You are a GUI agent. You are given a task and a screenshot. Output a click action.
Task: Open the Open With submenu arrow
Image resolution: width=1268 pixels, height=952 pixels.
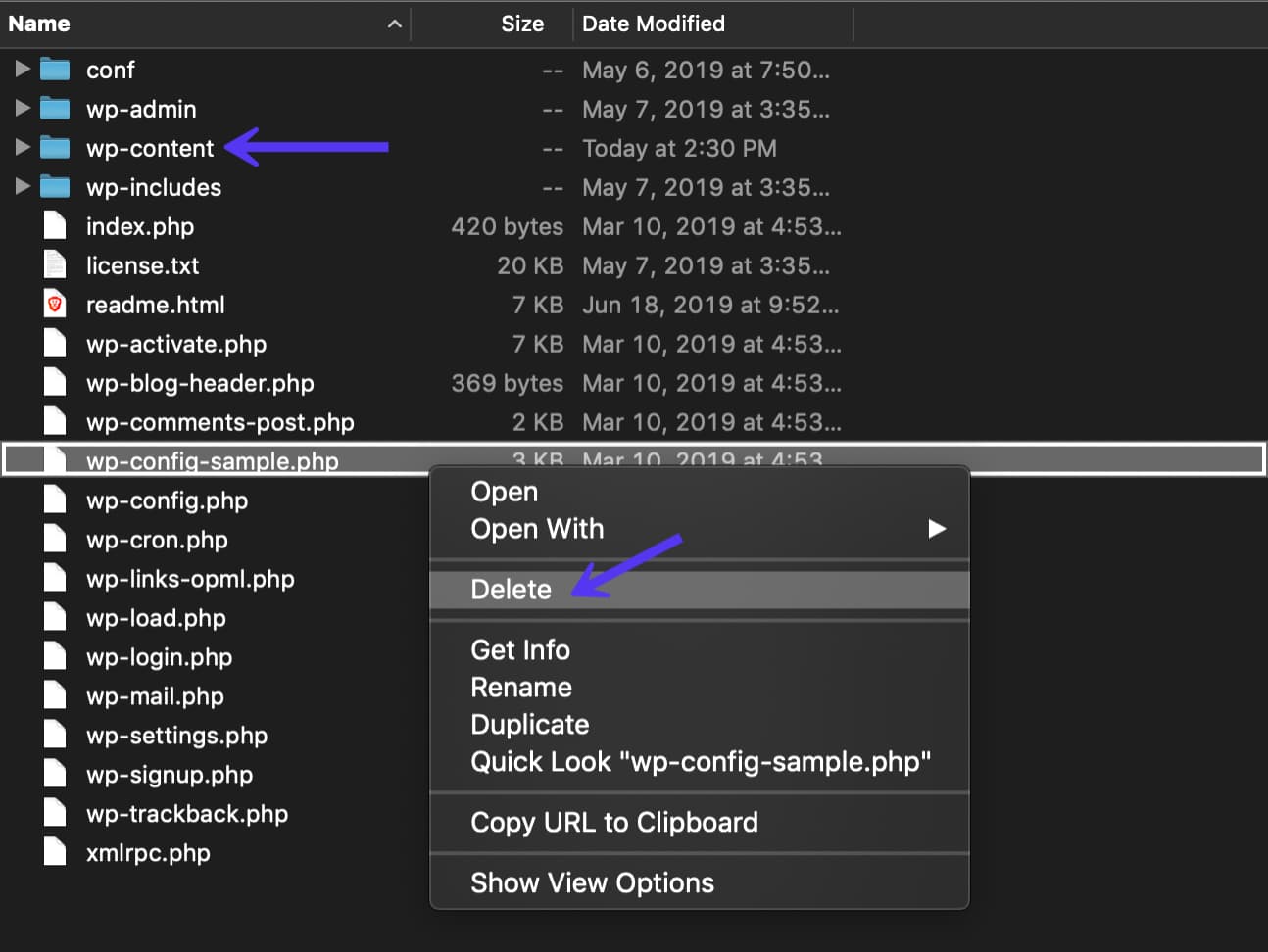937,529
